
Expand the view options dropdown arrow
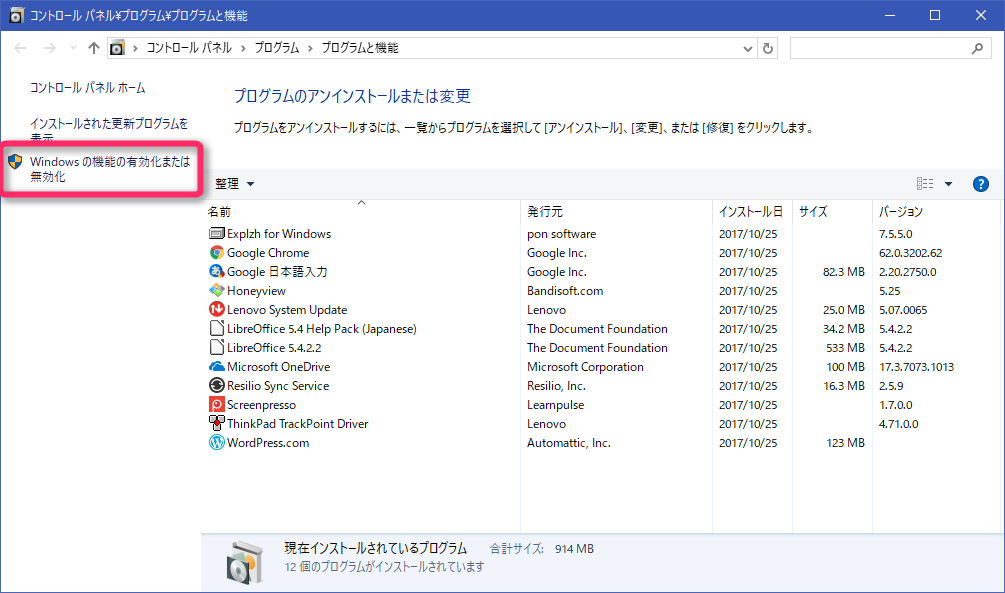(949, 184)
